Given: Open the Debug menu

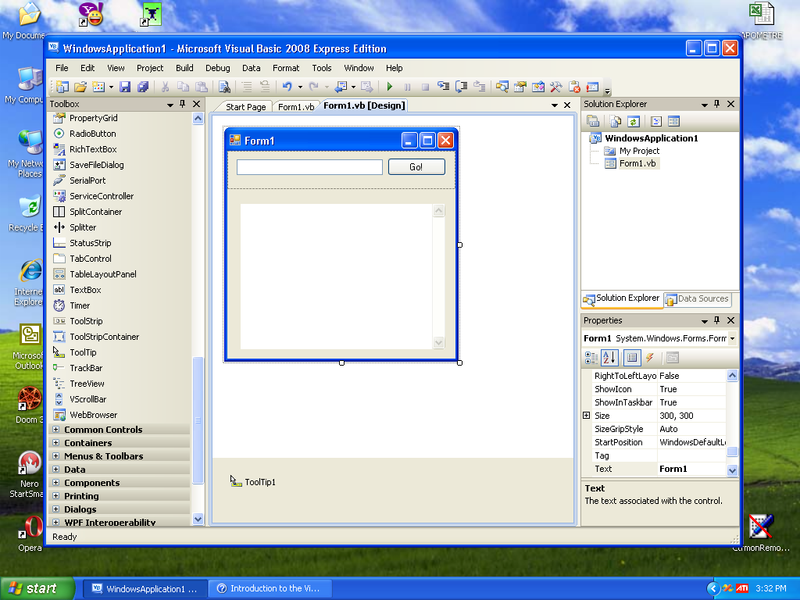Looking at the screenshot, I should [x=217, y=68].
